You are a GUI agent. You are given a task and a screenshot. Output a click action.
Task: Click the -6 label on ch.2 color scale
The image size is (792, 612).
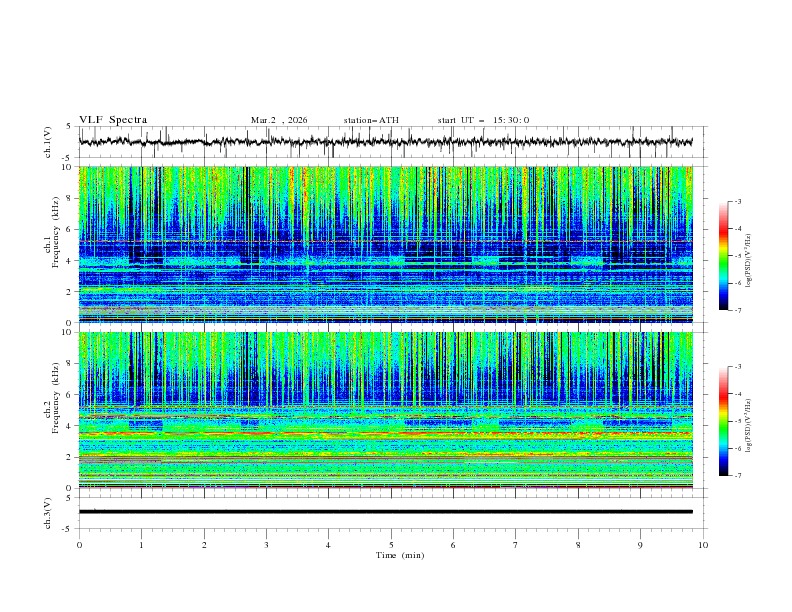(x=737, y=448)
